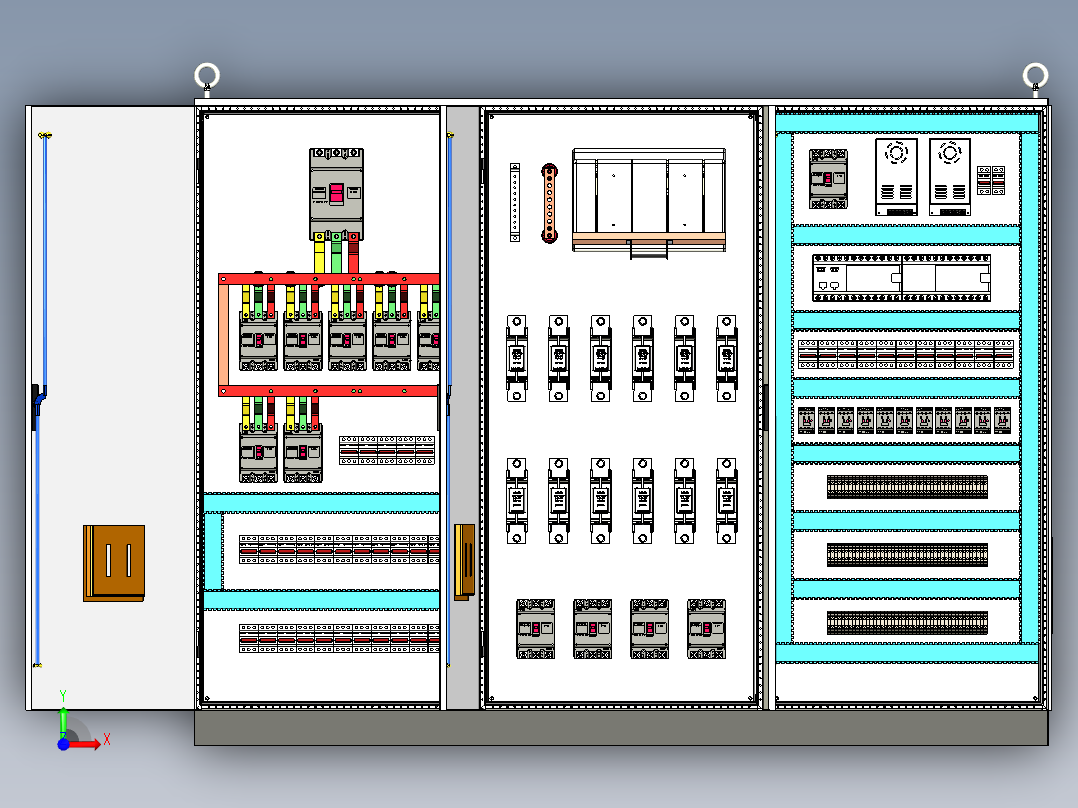
Task: Pick the red-striped MCB row in right panel
Action: pyautogui.click(x=906, y=354)
